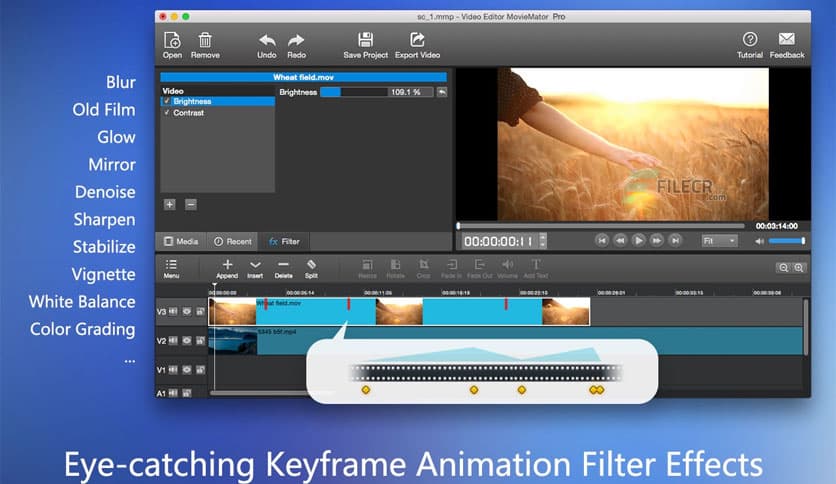Click the rewind playback button
Image resolution: width=836 pixels, height=484 pixels.
tap(620, 241)
